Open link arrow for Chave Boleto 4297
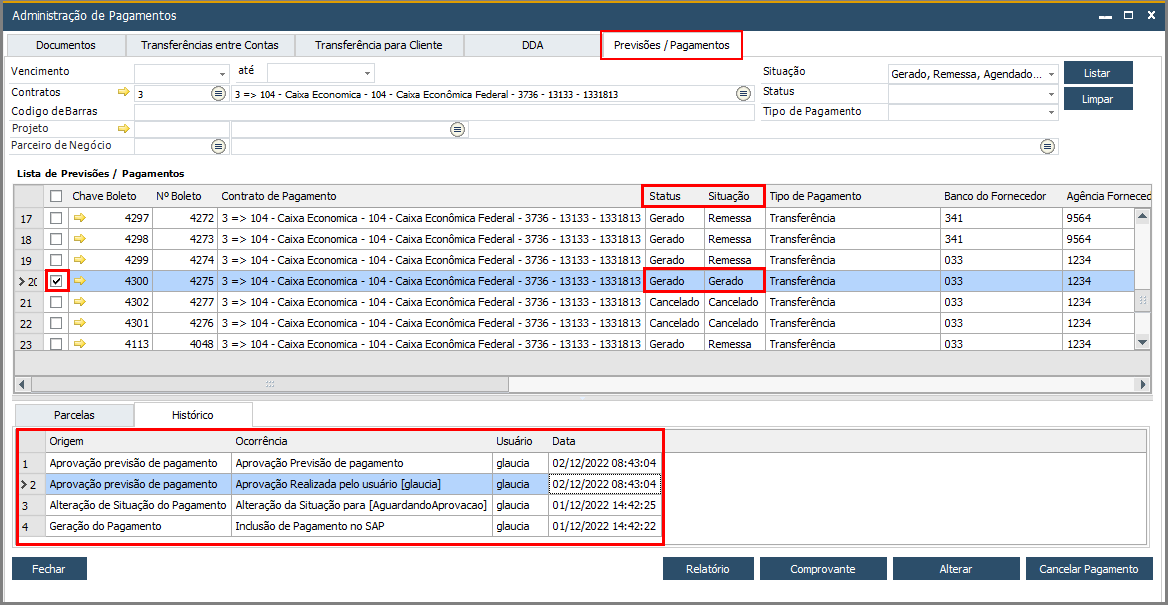This screenshot has height=605, width=1168. pos(80,218)
